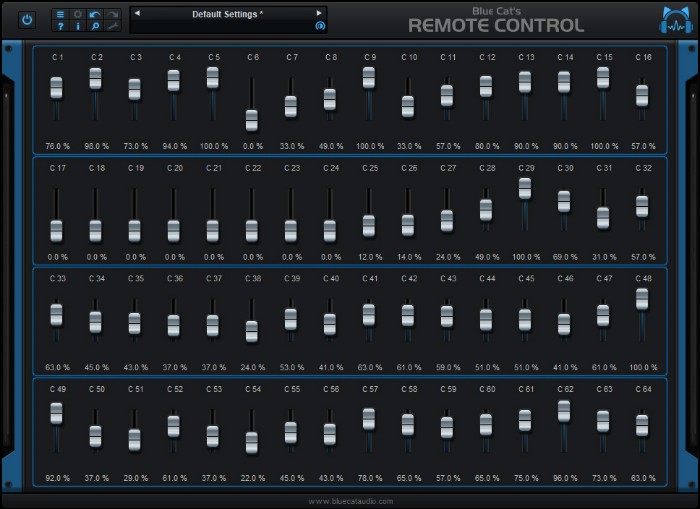The height and width of the screenshot is (509, 700).
Task: Click the C 32 slider handle
Action: [x=642, y=207]
